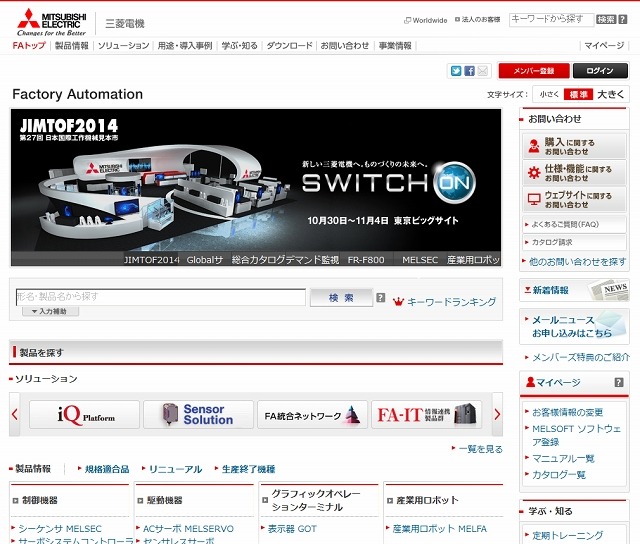Click the header keyword search field

(x=551, y=20)
